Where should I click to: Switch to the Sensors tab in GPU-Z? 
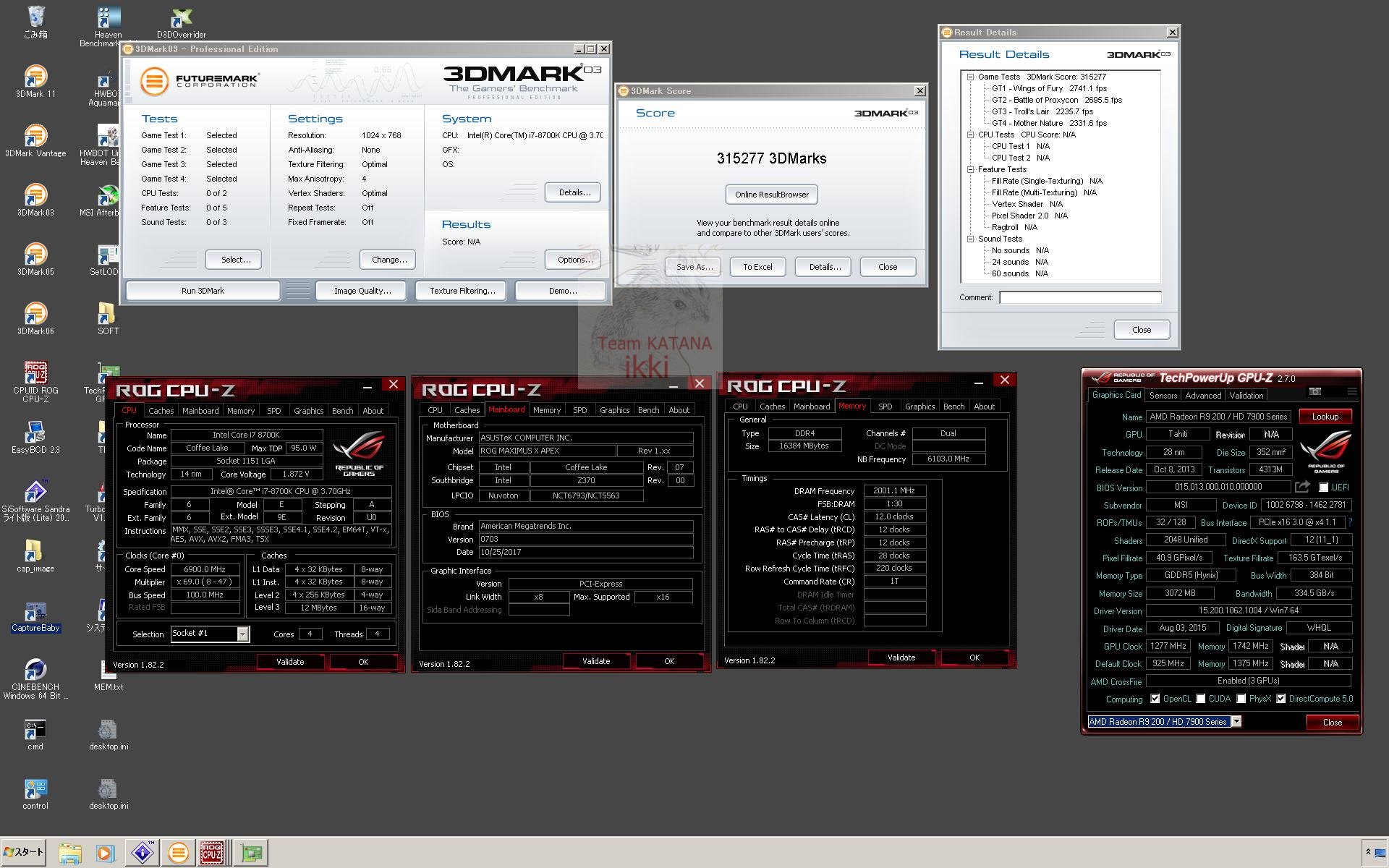1163,396
